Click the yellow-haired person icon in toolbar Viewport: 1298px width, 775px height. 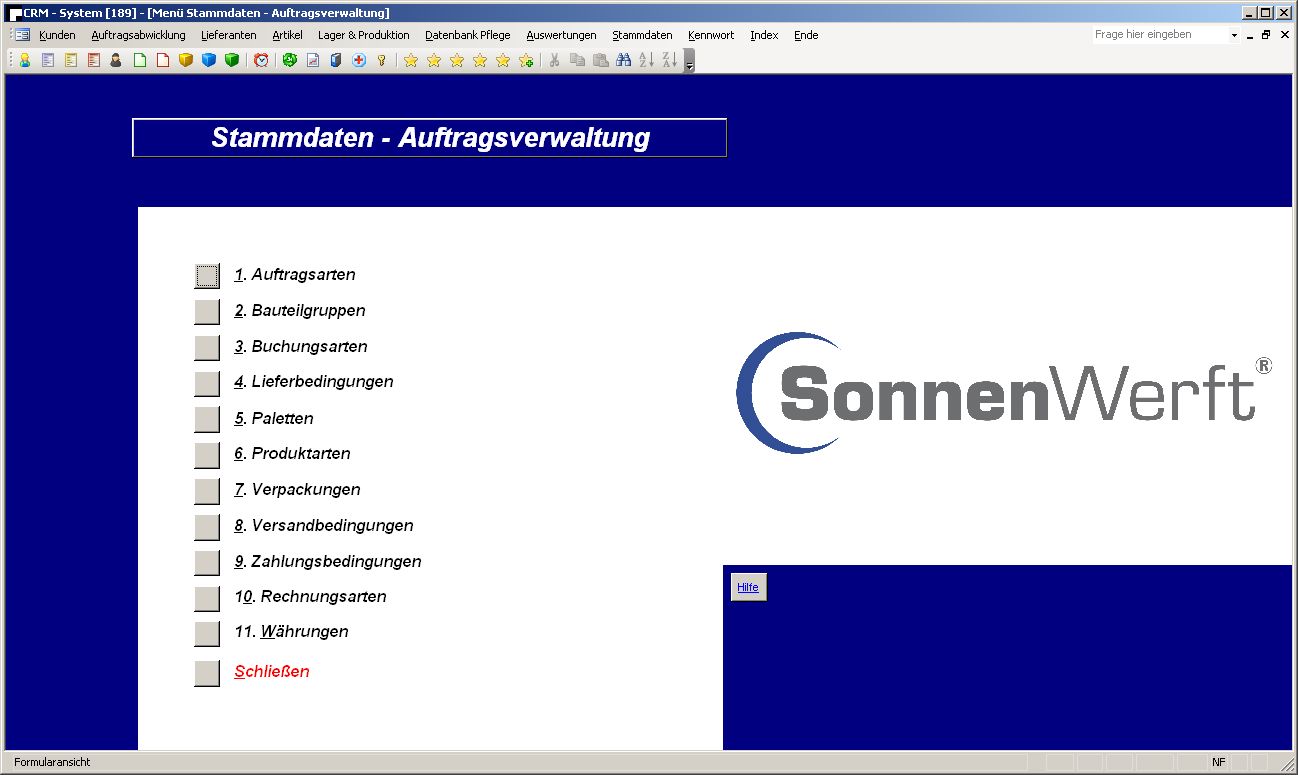pyautogui.click(x=25, y=60)
